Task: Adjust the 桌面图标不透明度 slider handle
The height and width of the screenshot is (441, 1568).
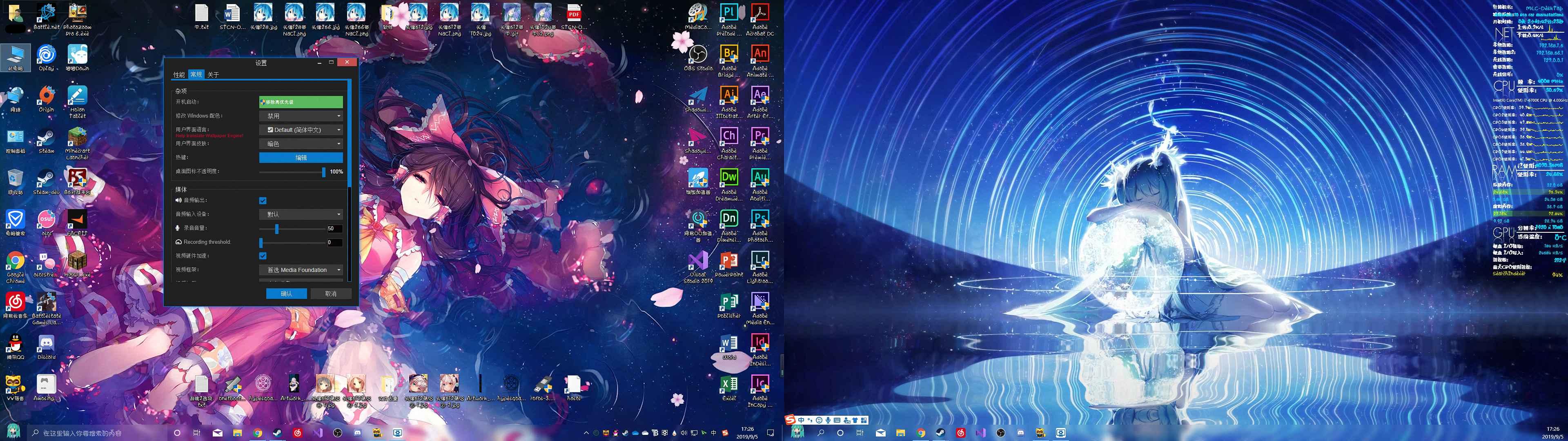Action: (x=323, y=172)
